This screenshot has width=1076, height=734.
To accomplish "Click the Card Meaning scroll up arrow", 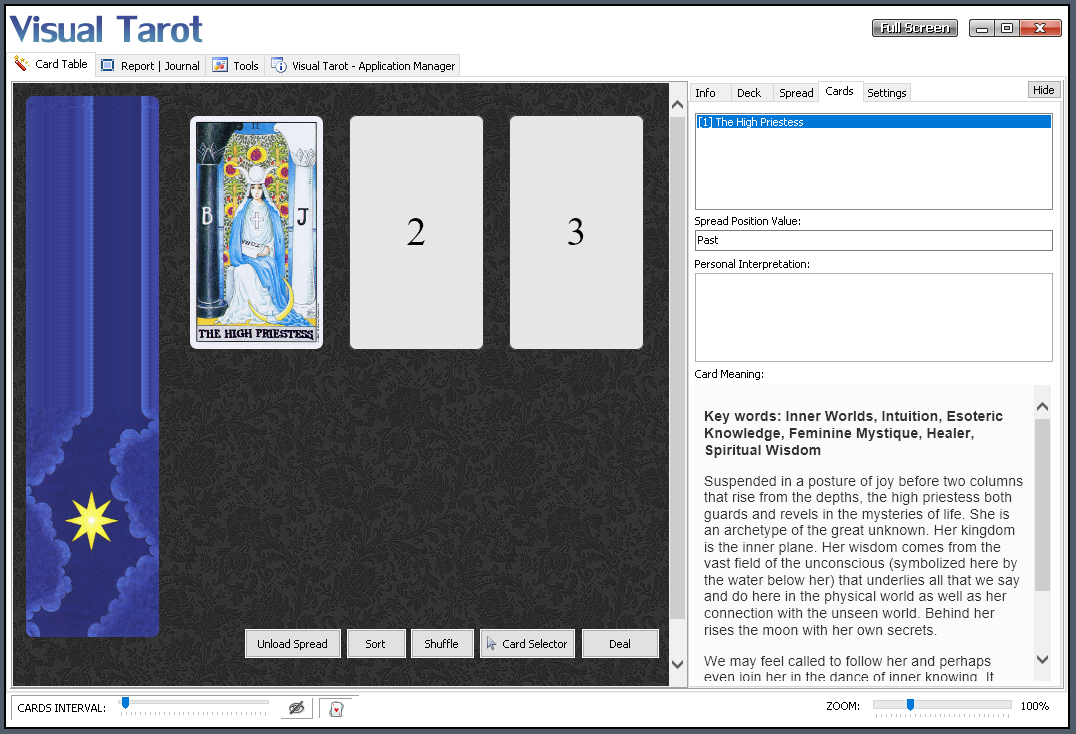I will 1042,407.
